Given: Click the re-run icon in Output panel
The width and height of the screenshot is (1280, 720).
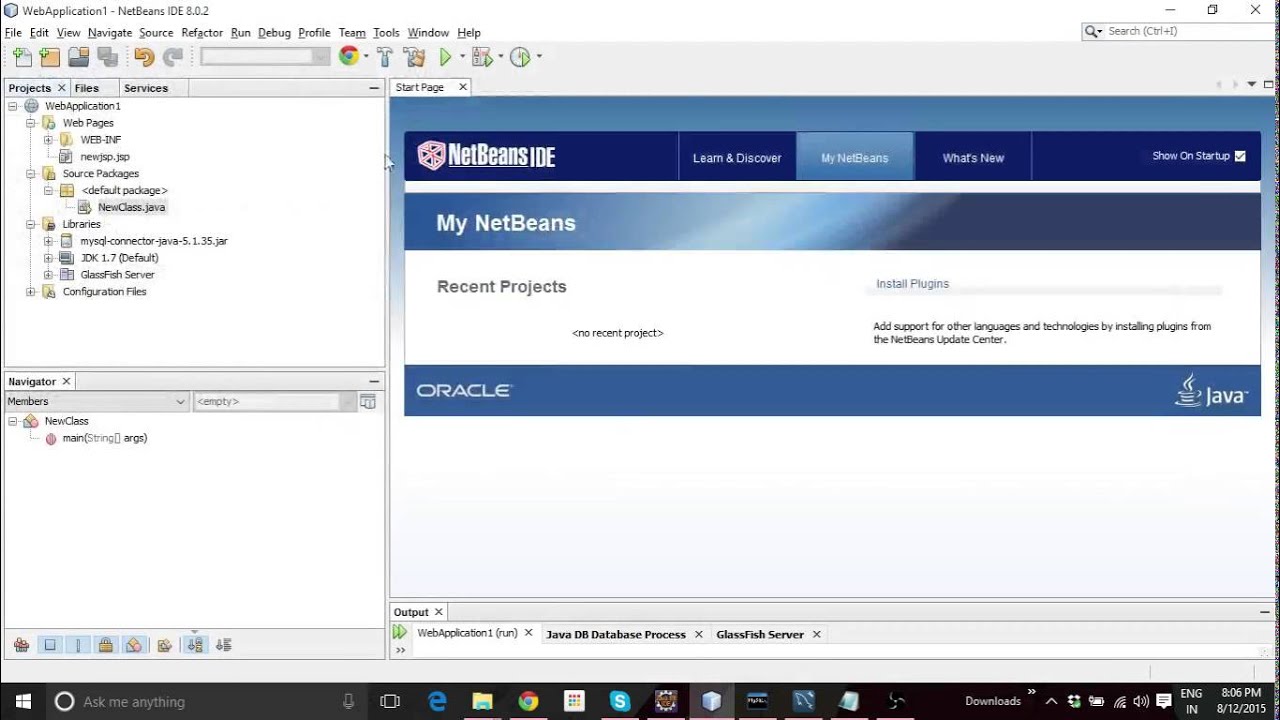Looking at the screenshot, I should (x=400, y=632).
